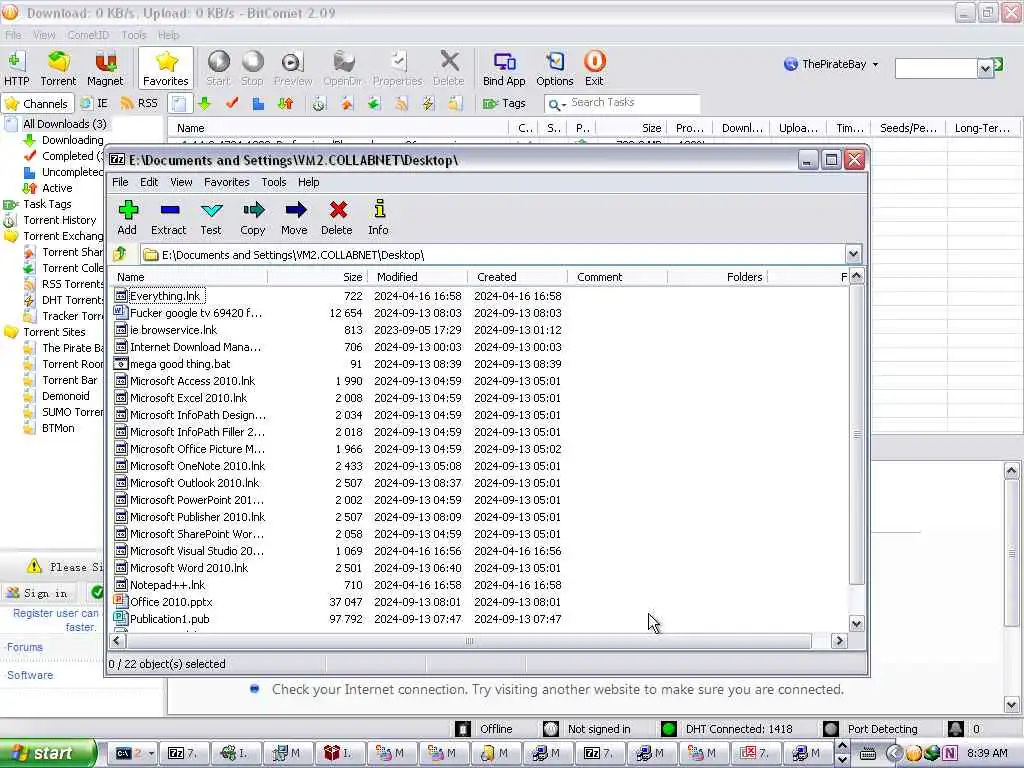Open the Tags button in BitComet
The image size is (1024, 768).
click(x=504, y=103)
